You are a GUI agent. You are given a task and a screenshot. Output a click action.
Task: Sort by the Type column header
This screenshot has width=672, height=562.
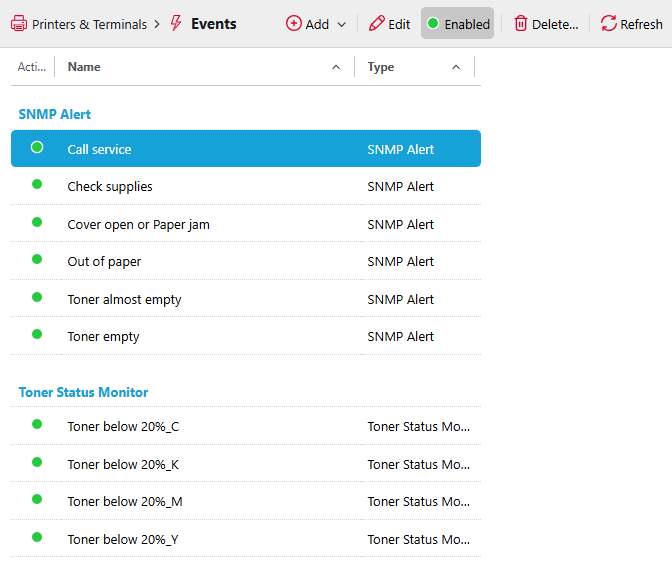(x=381, y=67)
